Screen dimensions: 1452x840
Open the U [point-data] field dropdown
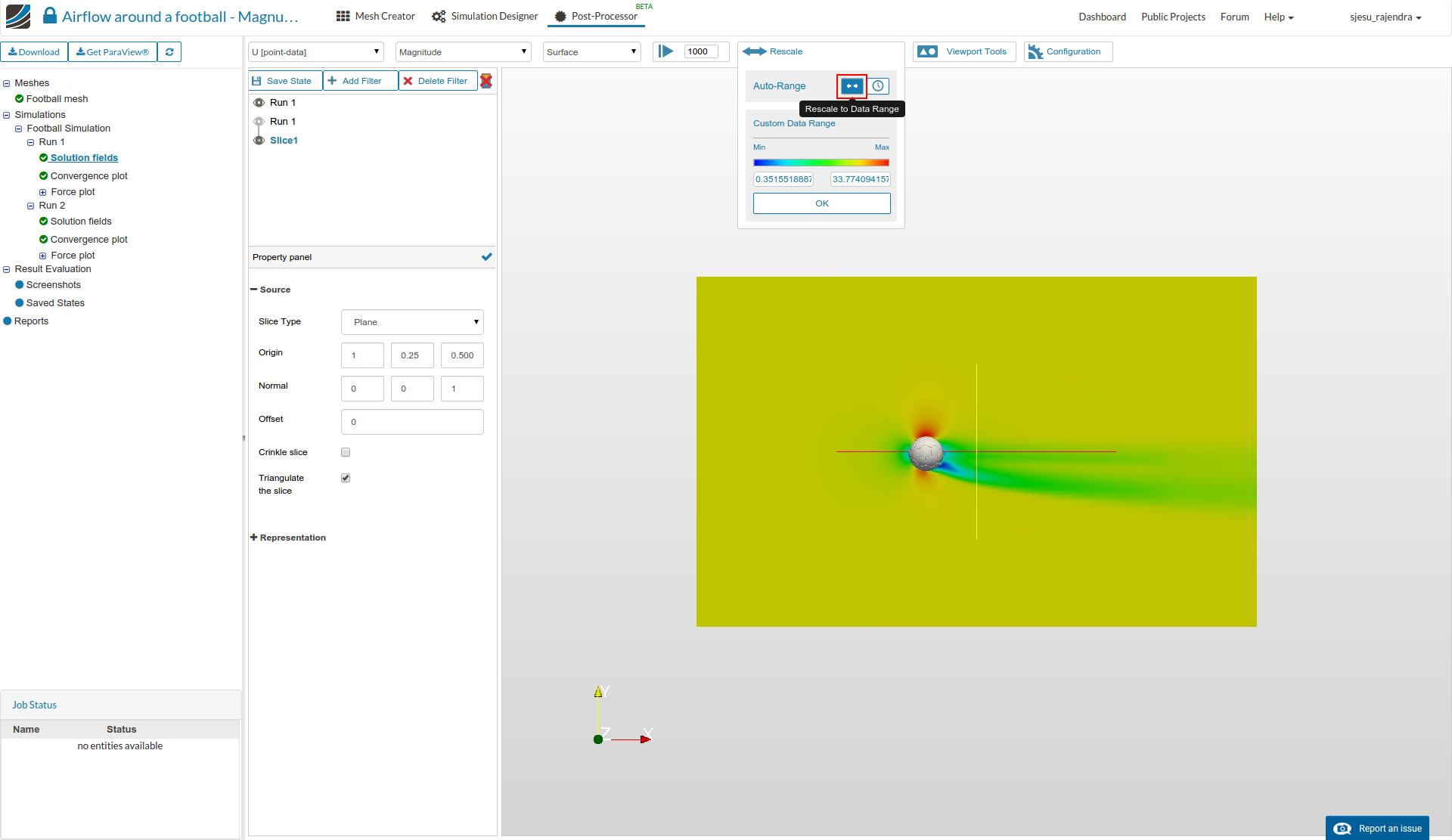pos(316,52)
